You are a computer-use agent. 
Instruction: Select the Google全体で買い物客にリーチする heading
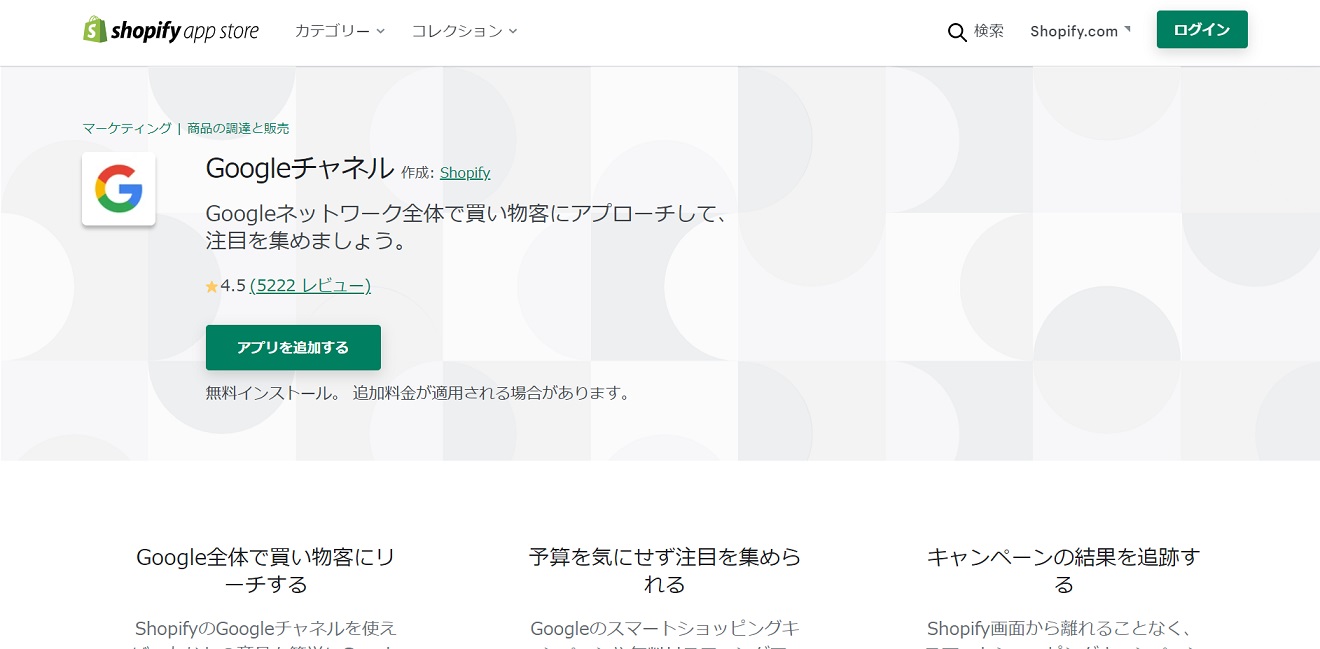pos(266,570)
